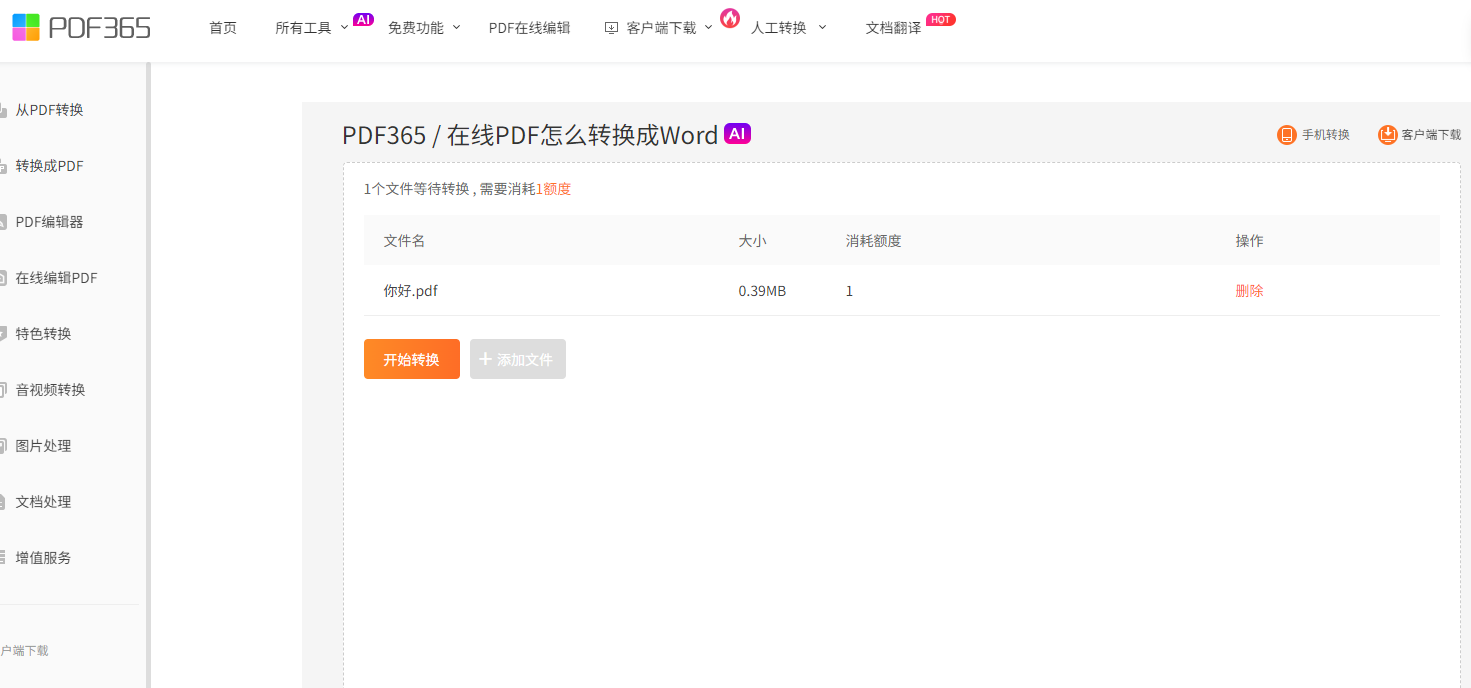
Task: Click the AI badge near 所有工具
Action: tap(363, 19)
